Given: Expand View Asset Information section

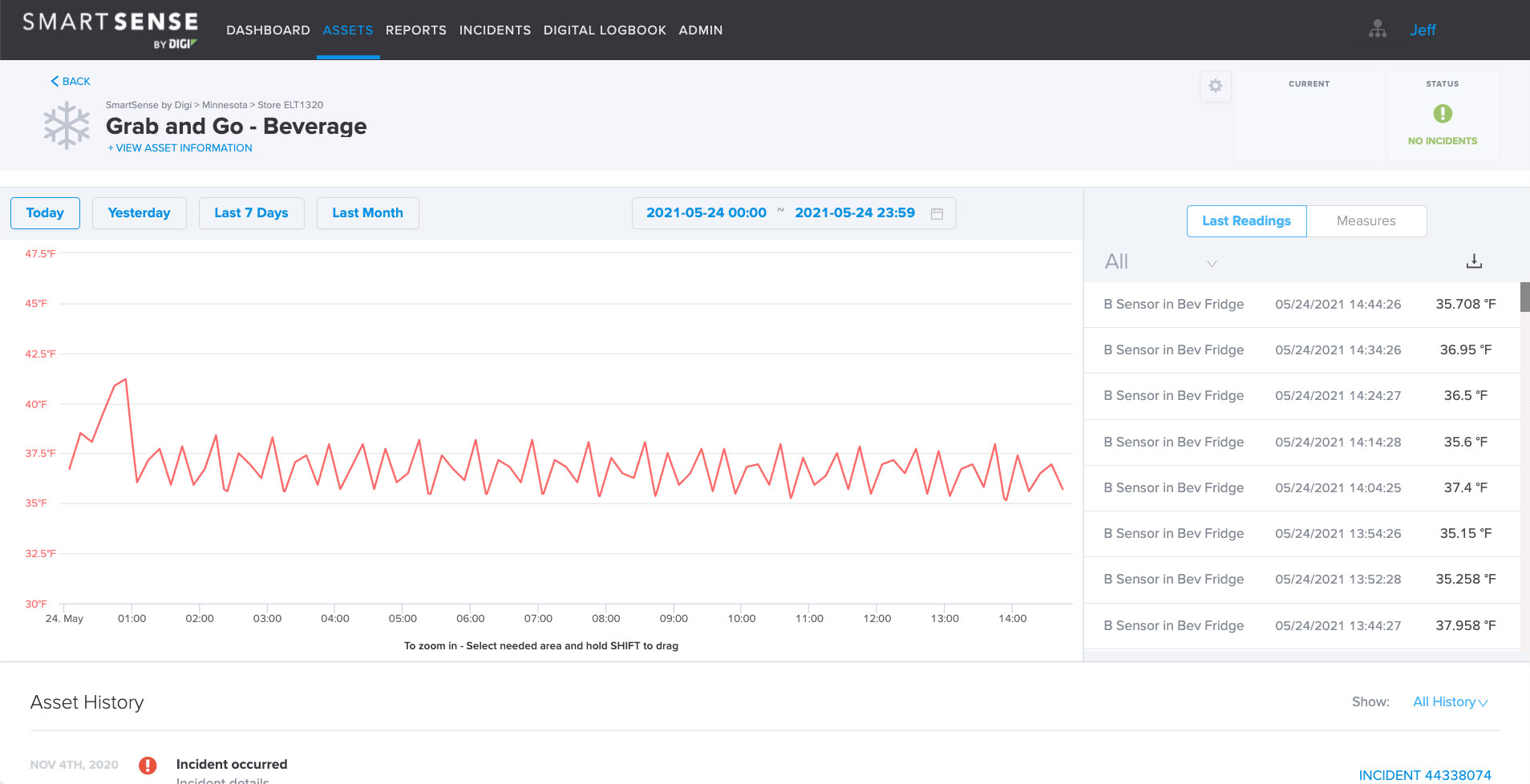Looking at the screenshot, I should pos(180,148).
